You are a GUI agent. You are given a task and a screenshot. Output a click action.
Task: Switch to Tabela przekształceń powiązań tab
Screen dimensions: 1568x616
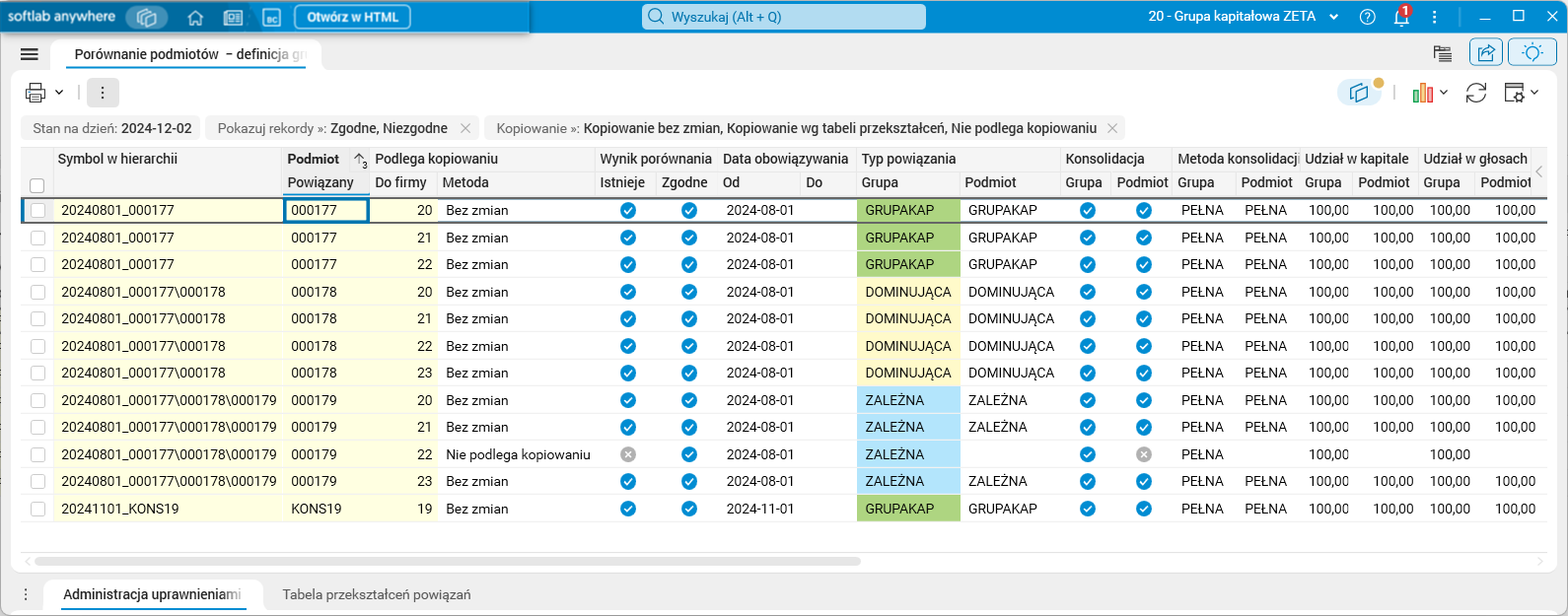[377, 594]
